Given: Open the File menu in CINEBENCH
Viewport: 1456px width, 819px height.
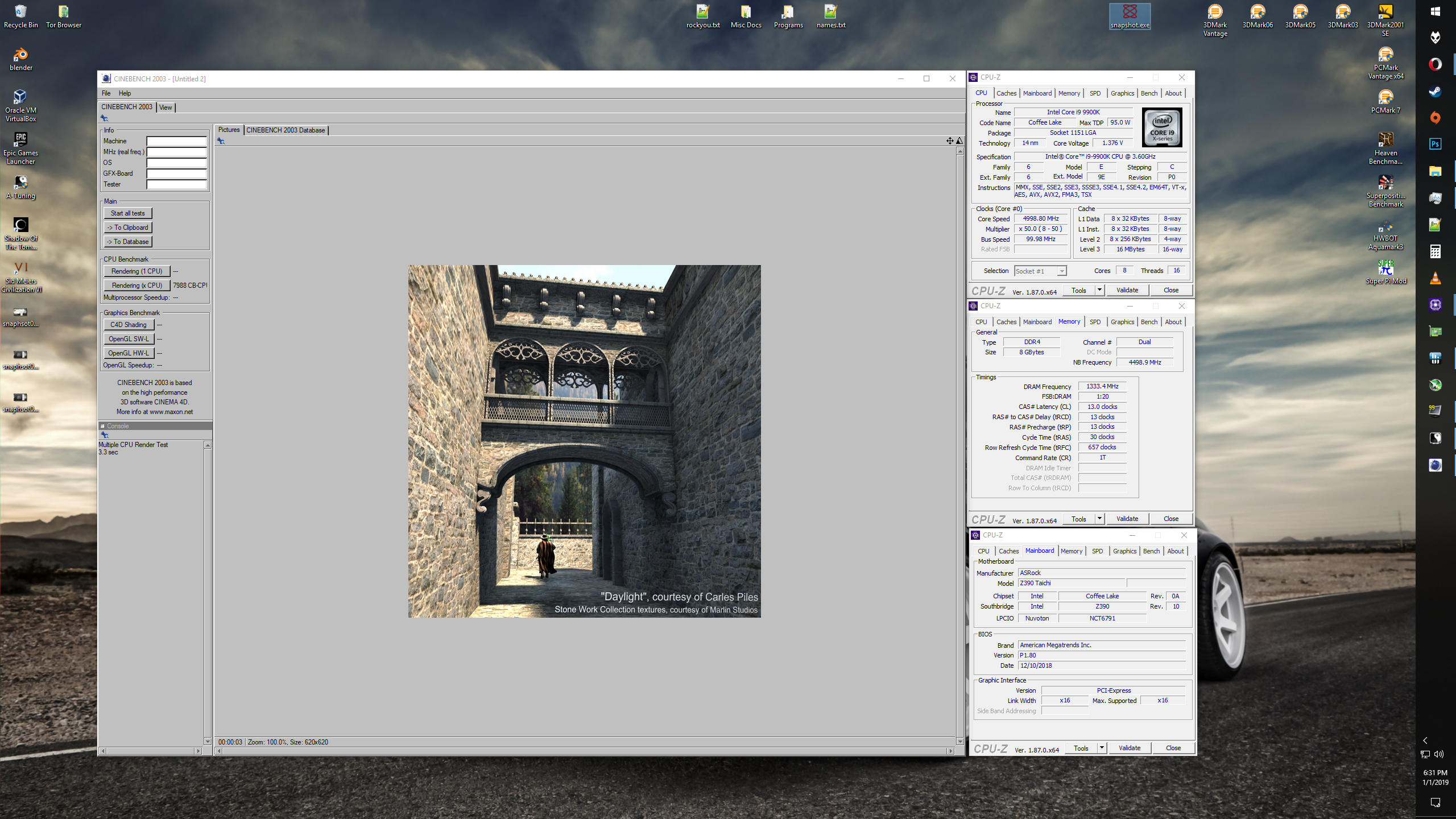Looking at the screenshot, I should pyautogui.click(x=106, y=93).
